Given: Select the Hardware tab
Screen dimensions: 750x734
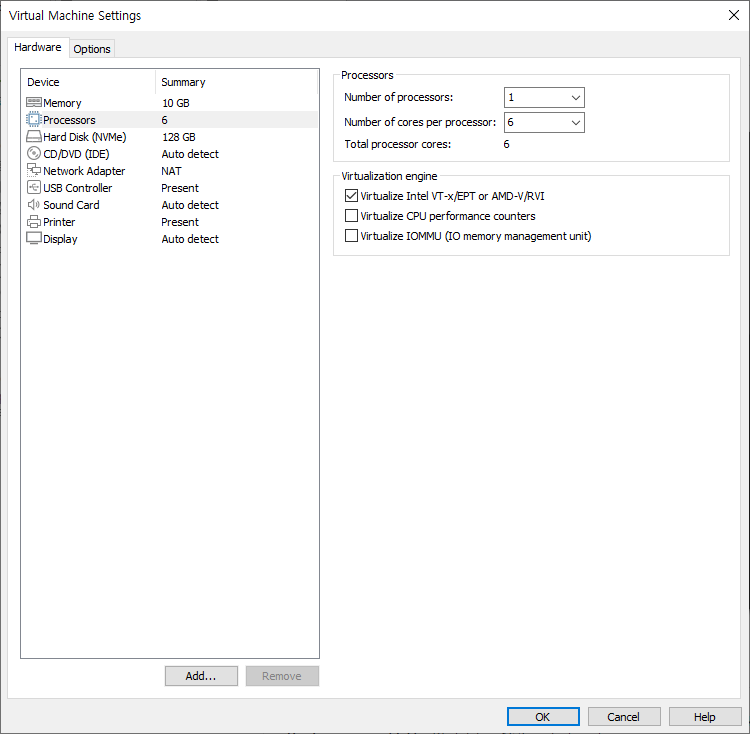Looking at the screenshot, I should click(38, 47).
